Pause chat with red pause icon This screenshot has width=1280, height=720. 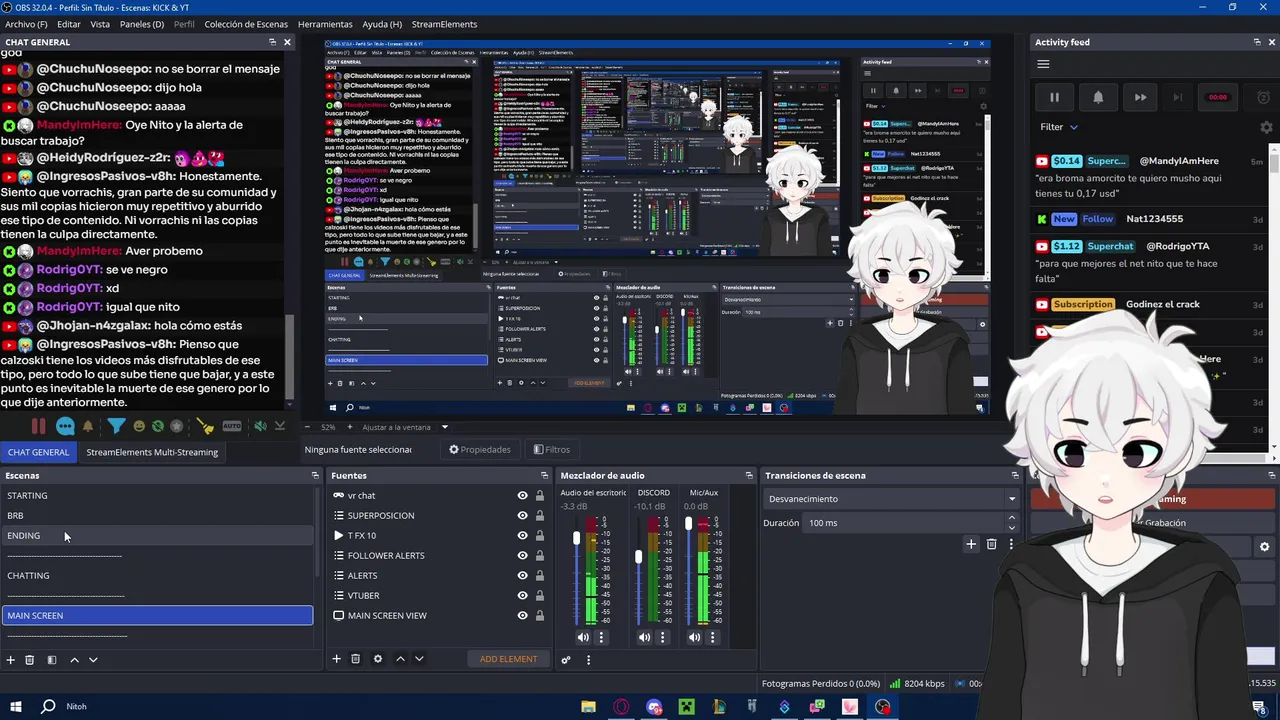click(38, 426)
